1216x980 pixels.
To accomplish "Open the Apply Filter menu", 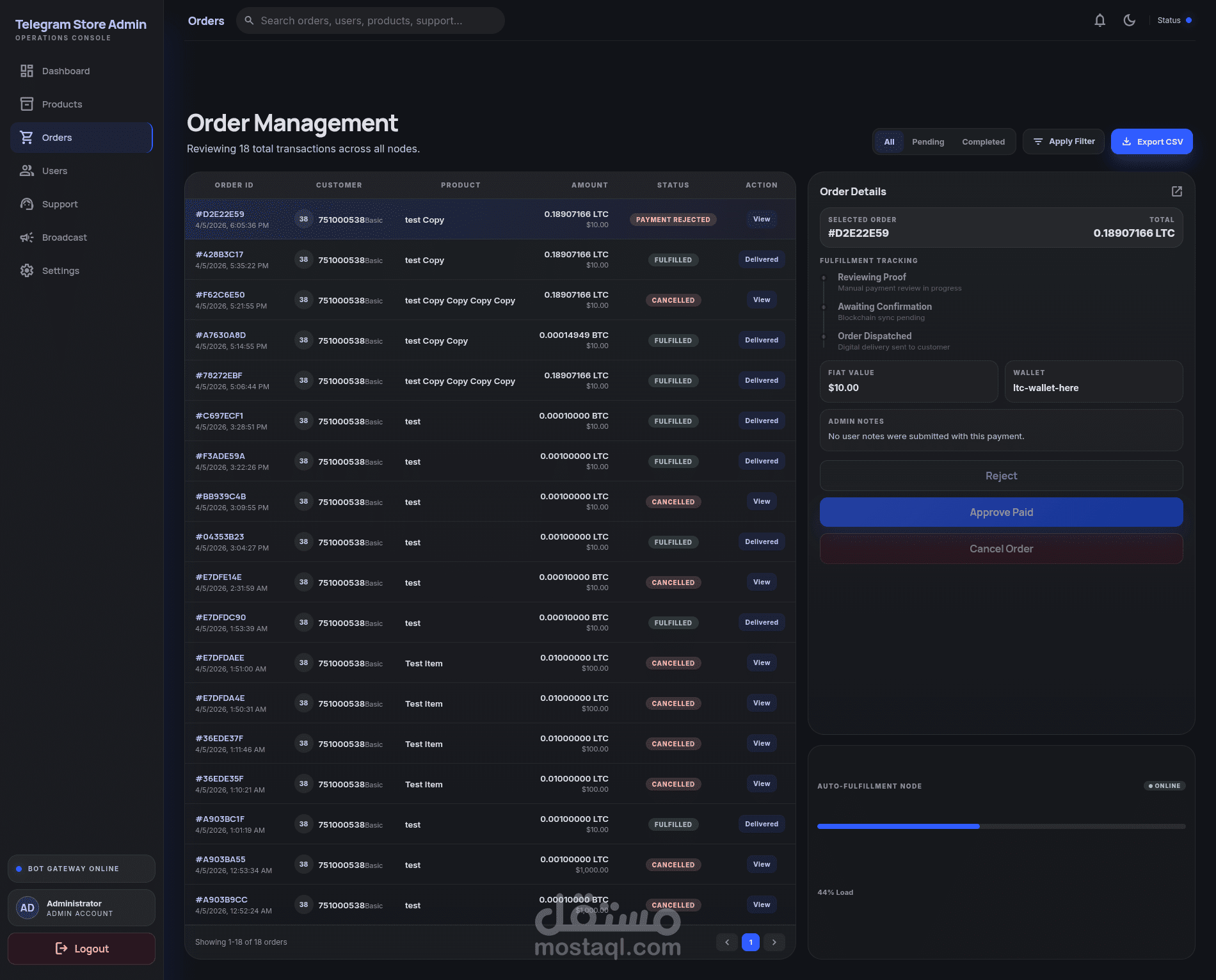I will (x=1064, y=141).
